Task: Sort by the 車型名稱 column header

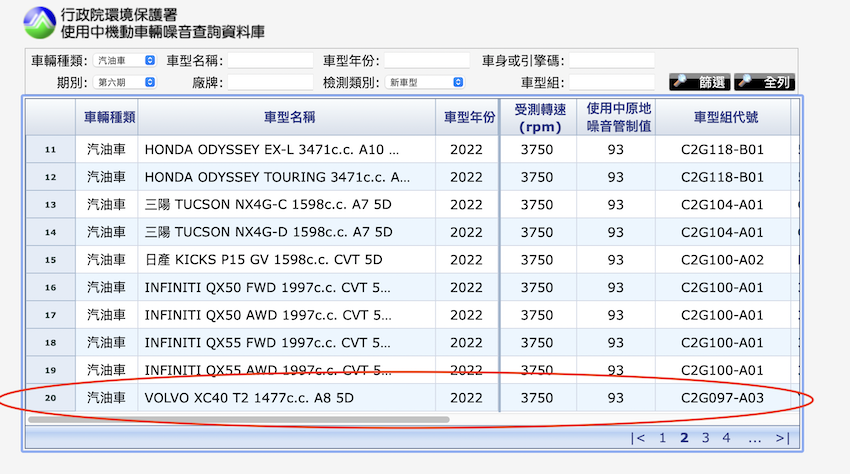Action: 289,117
